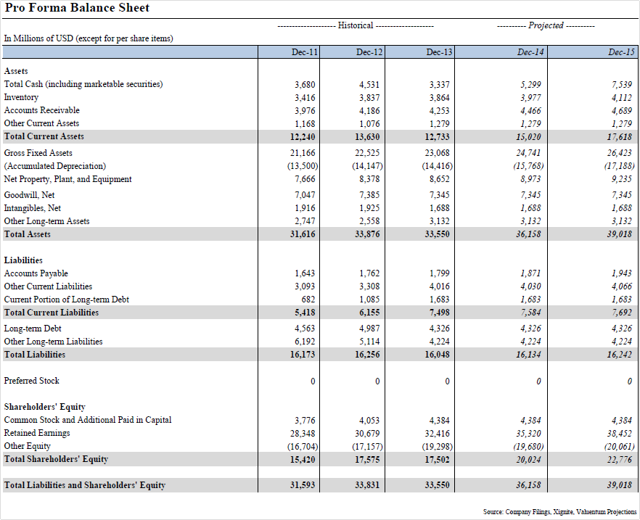Click the Historical section label

356,26
